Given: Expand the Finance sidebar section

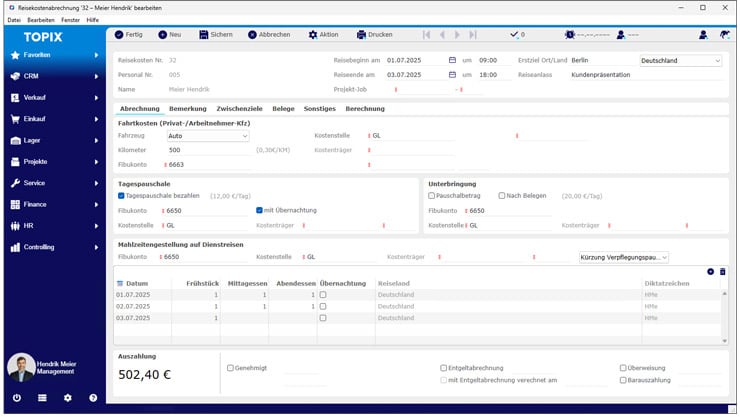Looking at the screenshot, I should [x=55, y=204].
